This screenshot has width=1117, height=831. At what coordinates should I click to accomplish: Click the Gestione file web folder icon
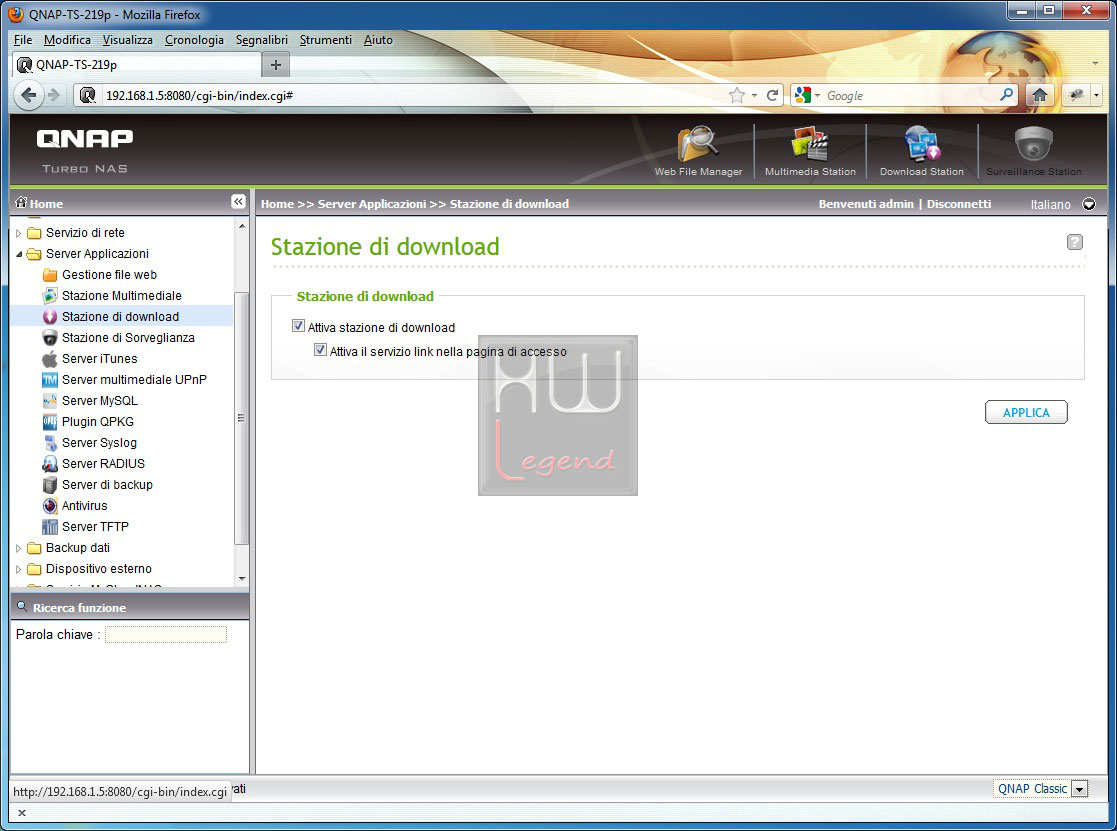pyautogui.click(x=50, y=275)
